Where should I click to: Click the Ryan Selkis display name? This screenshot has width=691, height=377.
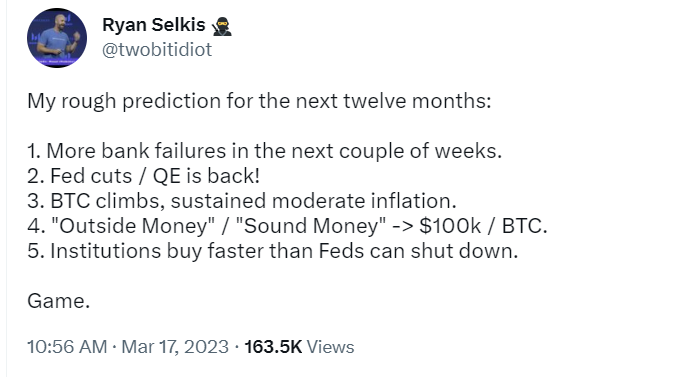click(154, 25)
